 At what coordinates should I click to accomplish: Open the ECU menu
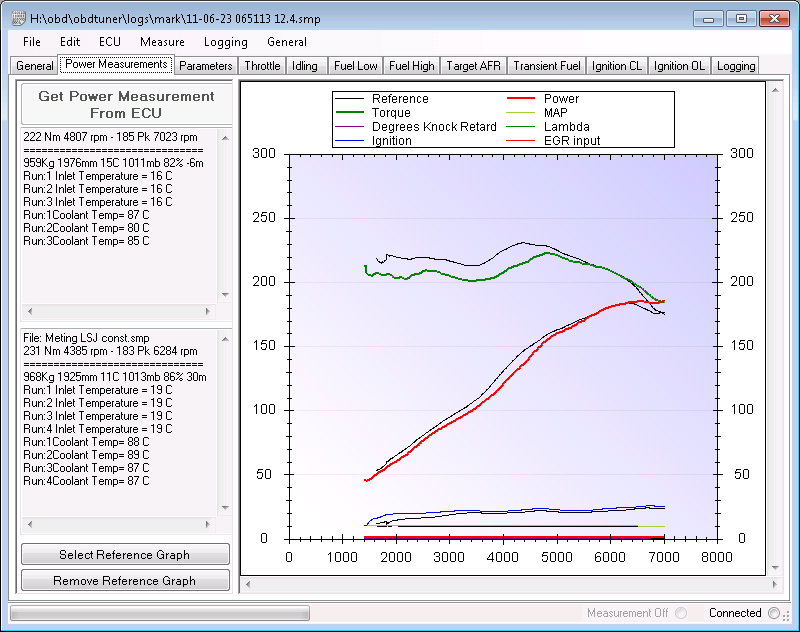(110, 42)
